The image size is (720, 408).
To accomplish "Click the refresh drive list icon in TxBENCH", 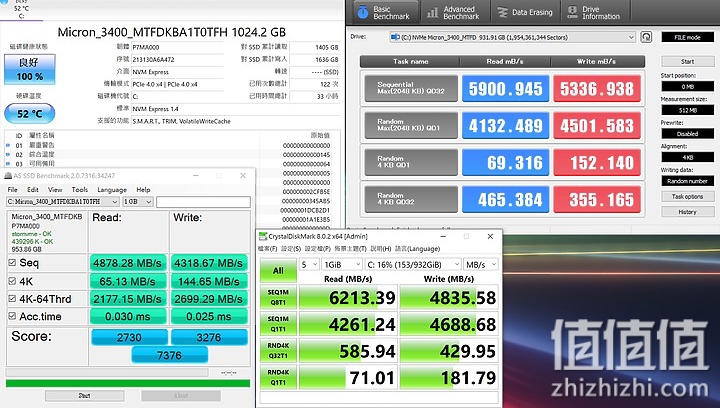I will point(646,37).
